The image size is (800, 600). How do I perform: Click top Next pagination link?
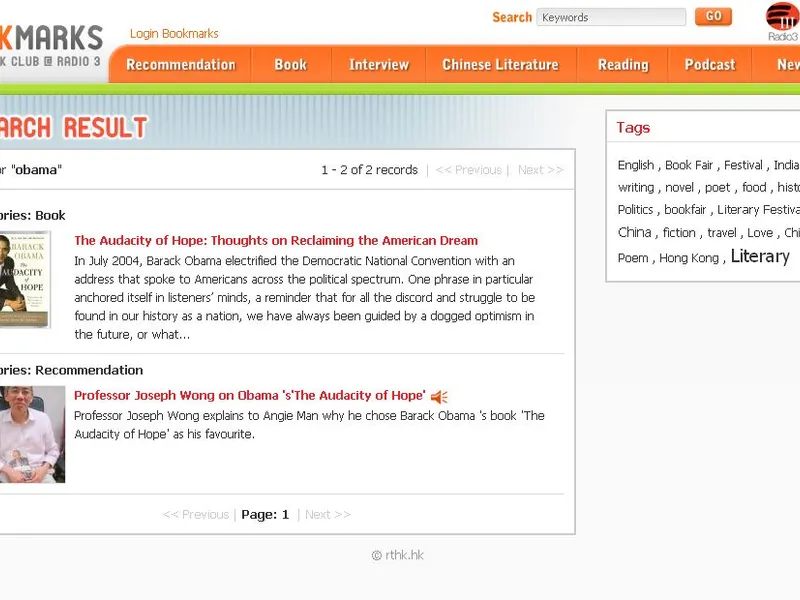(x=541, y=170)
